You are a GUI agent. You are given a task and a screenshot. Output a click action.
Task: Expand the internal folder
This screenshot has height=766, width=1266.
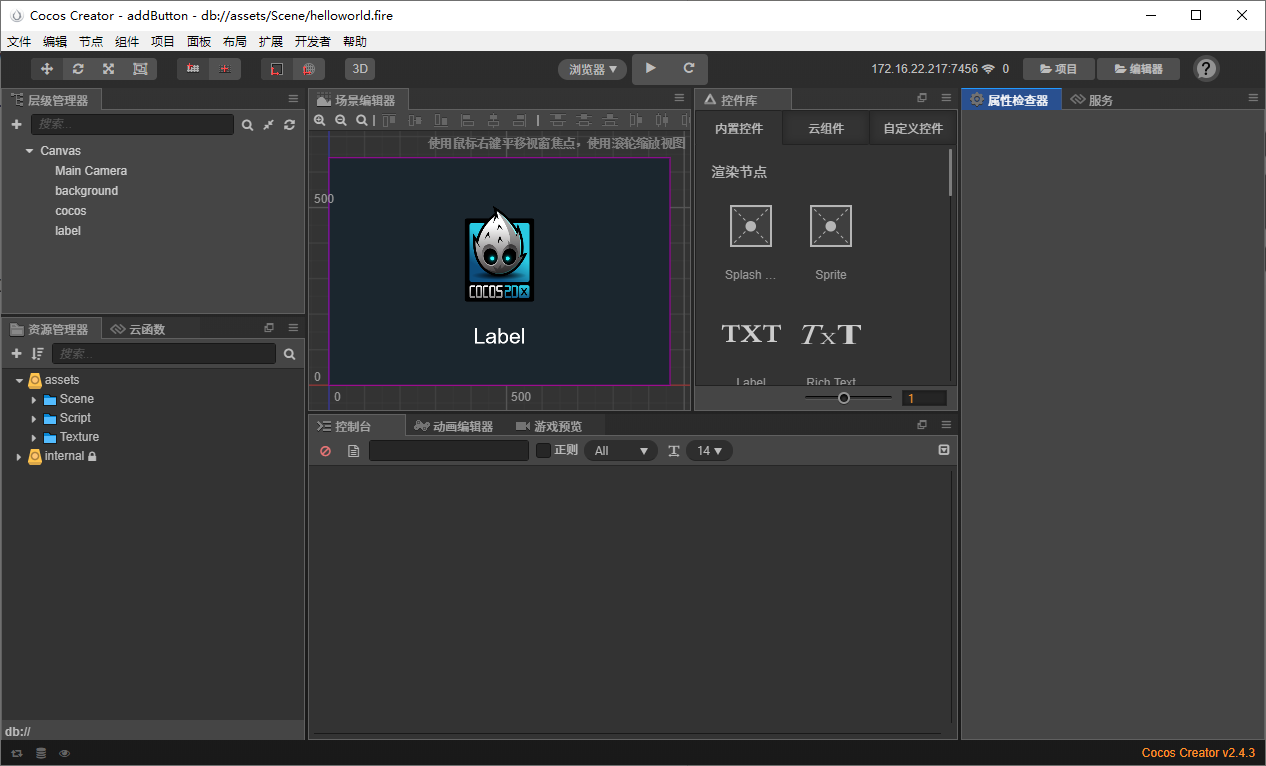tap(19, 456)
